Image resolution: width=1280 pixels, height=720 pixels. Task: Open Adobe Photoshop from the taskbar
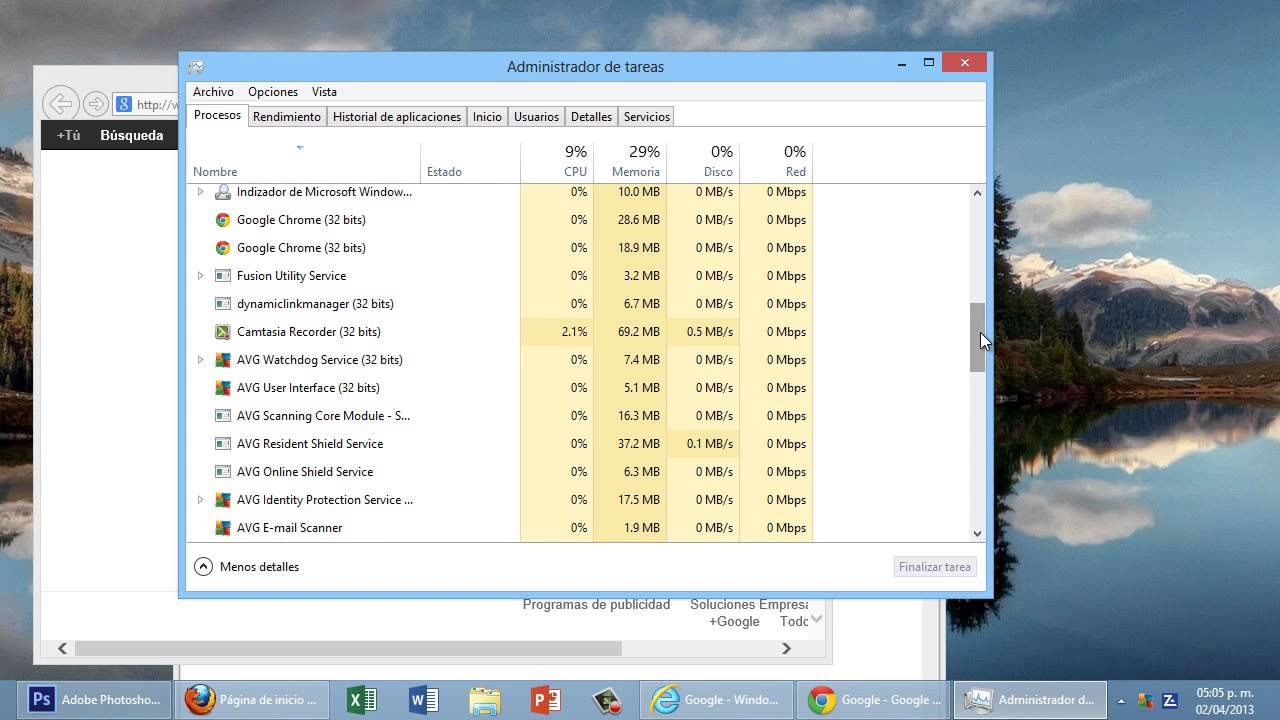tap(96, 700)
